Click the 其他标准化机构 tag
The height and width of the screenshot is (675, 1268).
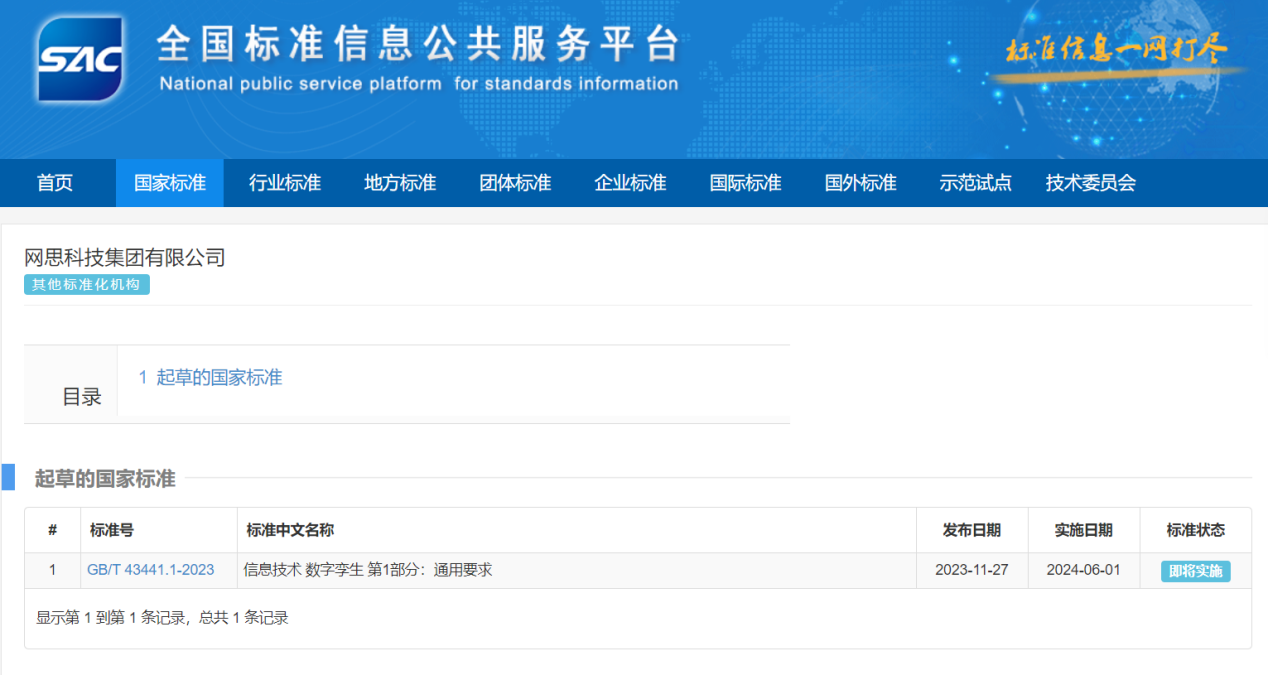86,284
